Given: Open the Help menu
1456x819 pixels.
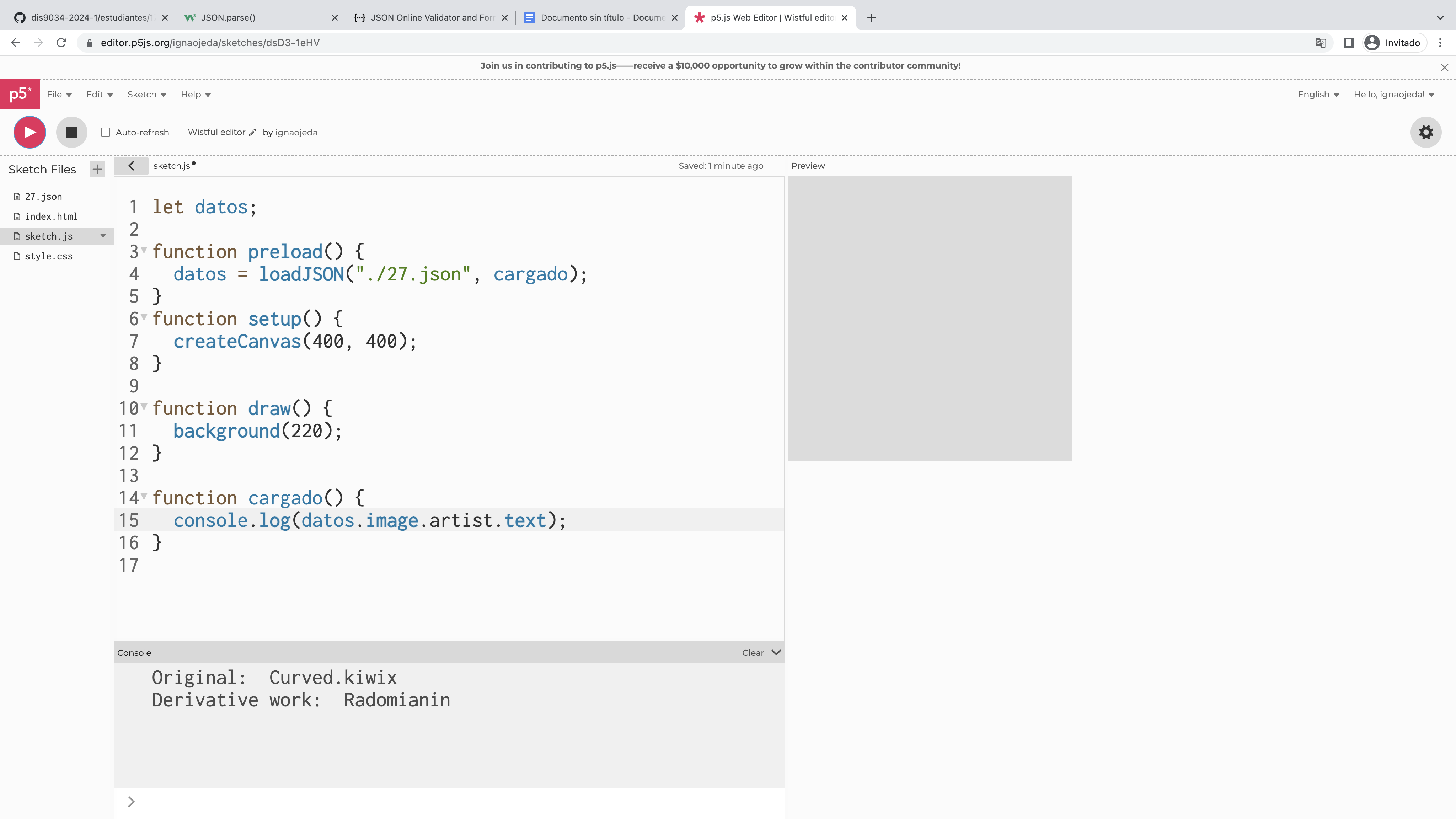Looking at the screenshot, I should click(196, 95).
